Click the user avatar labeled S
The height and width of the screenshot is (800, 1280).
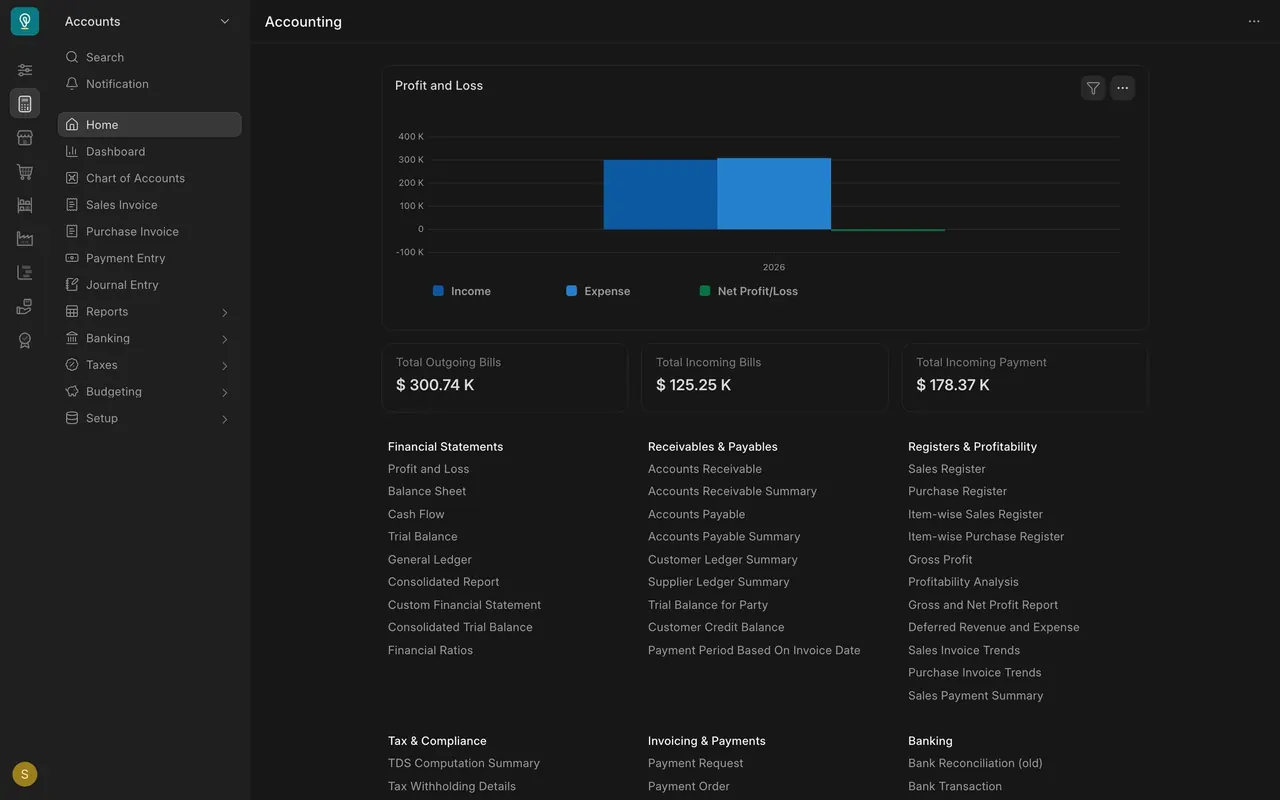click(x=25, y=774)
